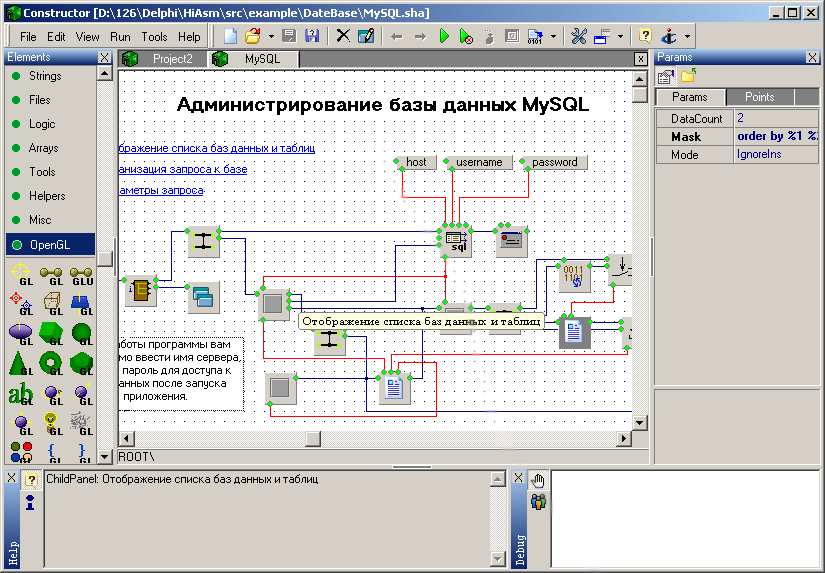Open the form editor pencil icon
The height and width of the screenshot is (573, 825).
[x=366, y=36]
